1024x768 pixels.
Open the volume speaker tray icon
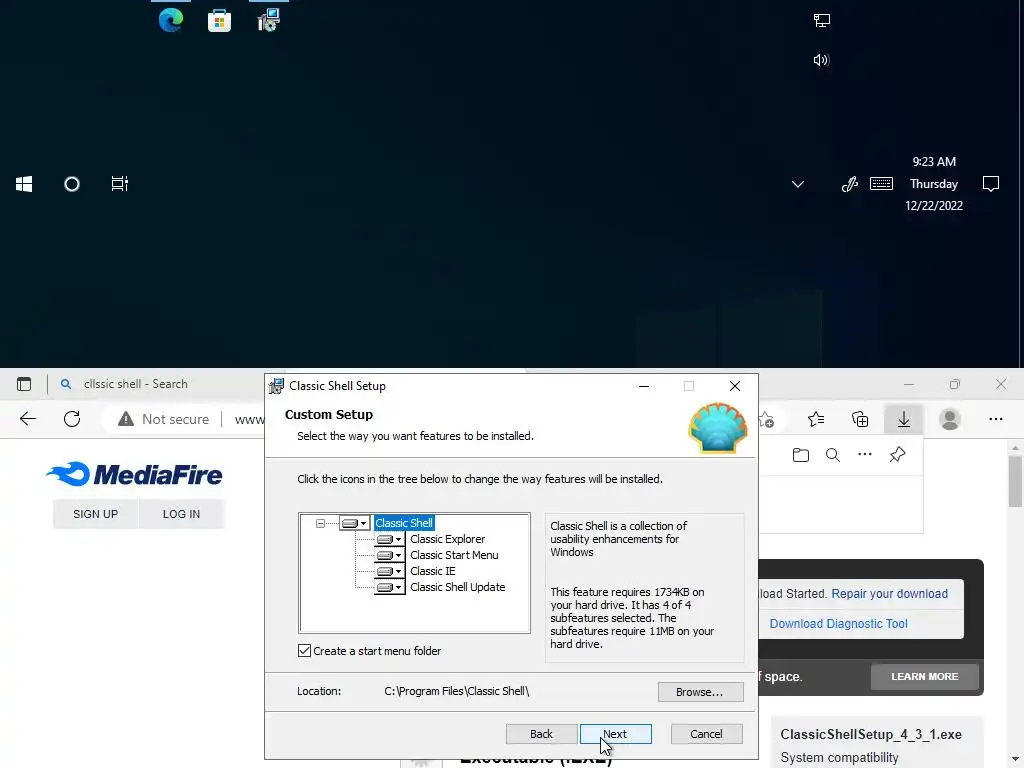click(822, 60)
